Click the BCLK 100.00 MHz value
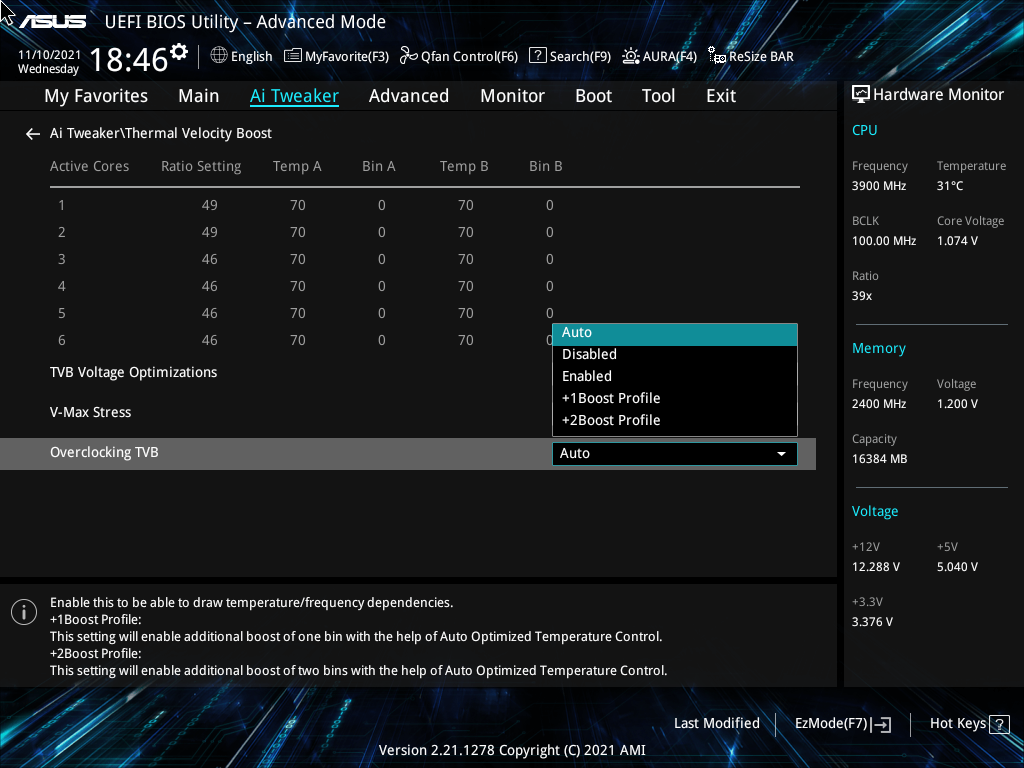This screenshot has width=1024, height=768. [884, 241]
